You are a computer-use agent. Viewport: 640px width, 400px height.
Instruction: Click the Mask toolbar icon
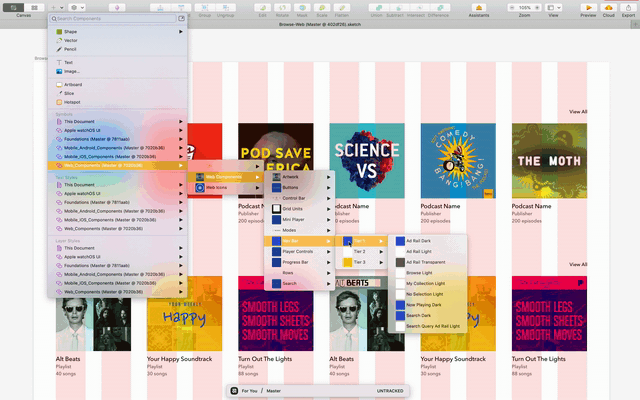[302, 7]
